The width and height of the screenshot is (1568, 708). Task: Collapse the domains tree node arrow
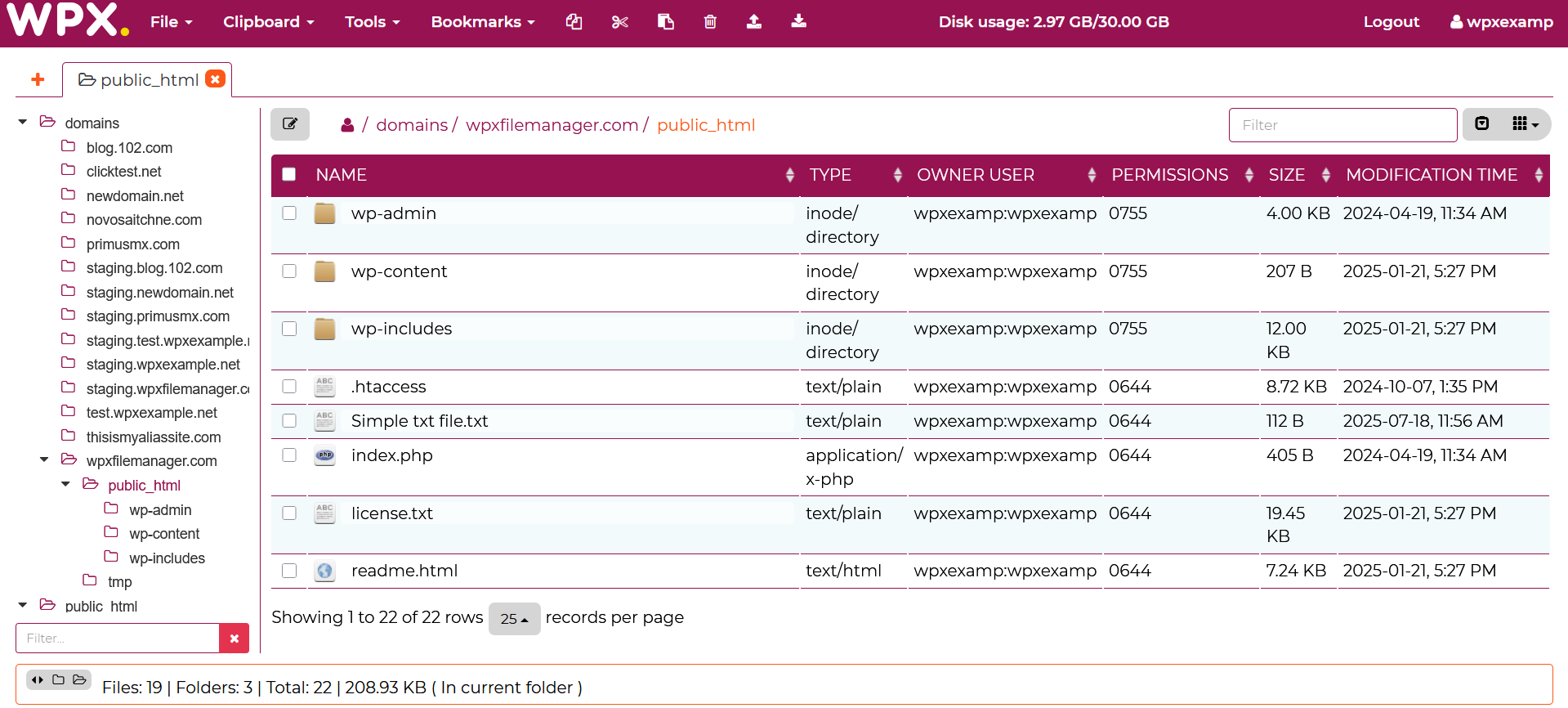23,122
